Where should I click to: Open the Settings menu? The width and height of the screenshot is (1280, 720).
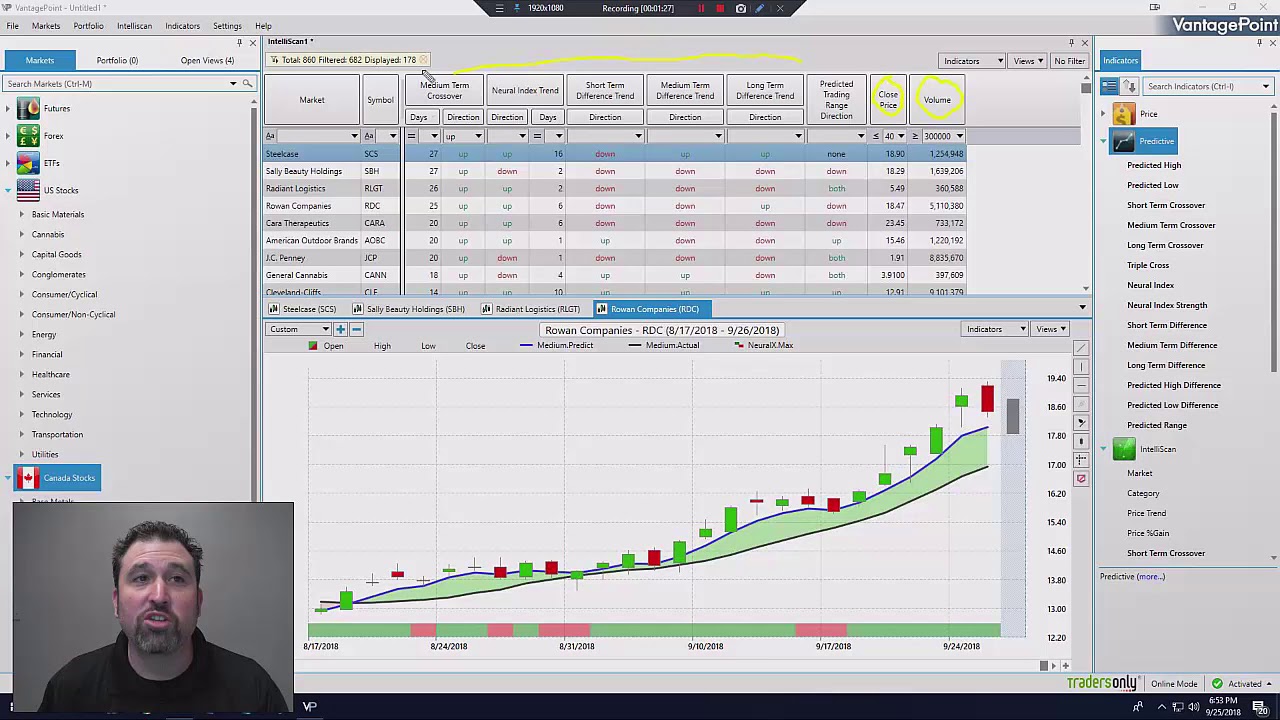[227, 26]
